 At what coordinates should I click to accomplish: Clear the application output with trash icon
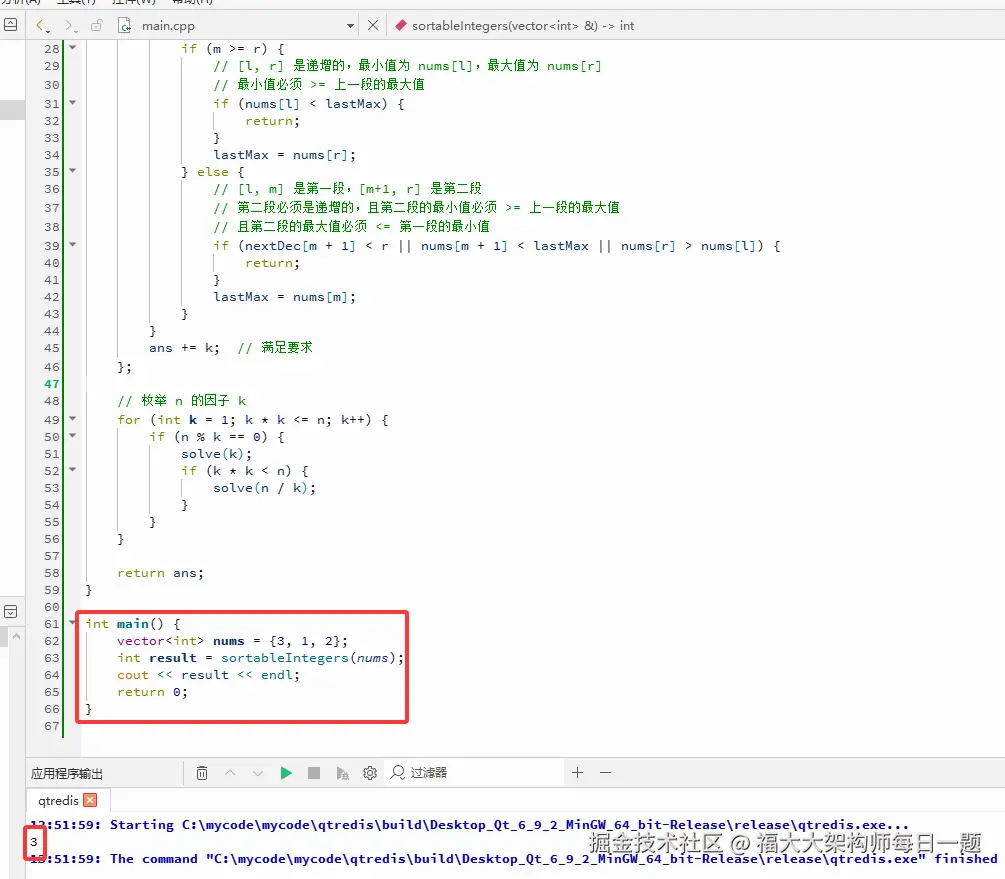coord(202,773)
